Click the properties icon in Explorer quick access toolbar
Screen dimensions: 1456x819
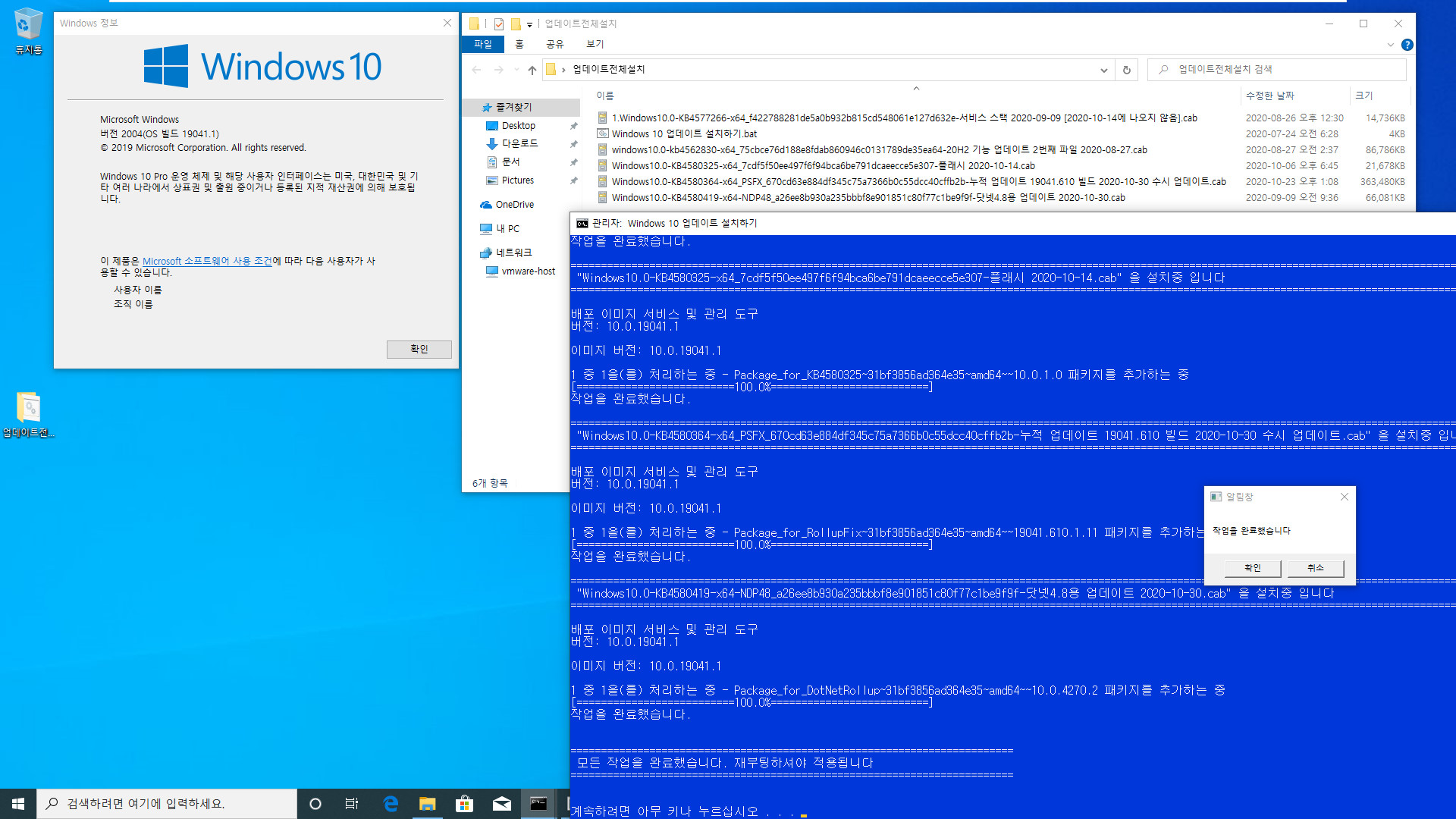coord(499,24)
